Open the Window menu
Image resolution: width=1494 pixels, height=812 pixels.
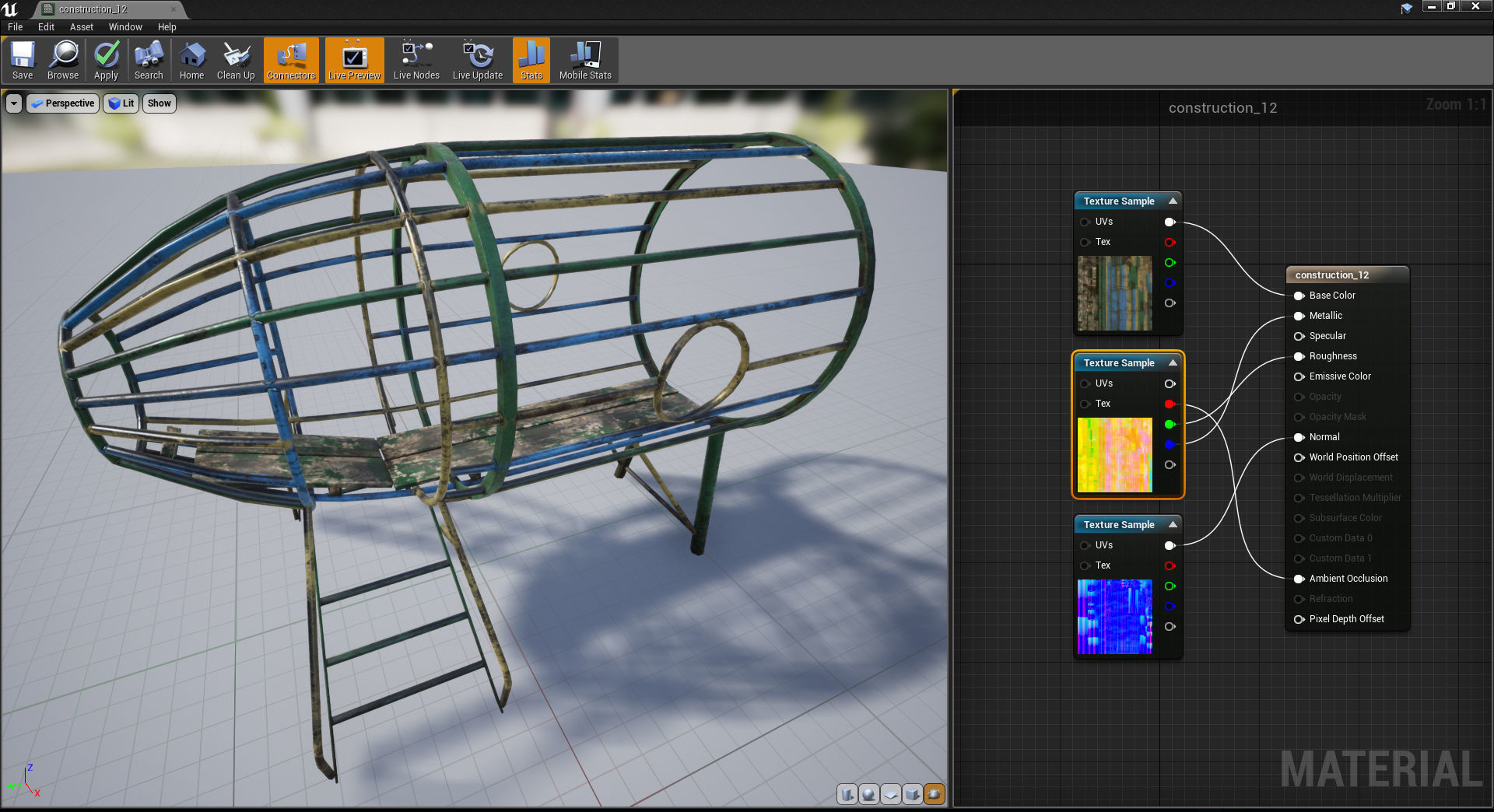tap(125, 26)
